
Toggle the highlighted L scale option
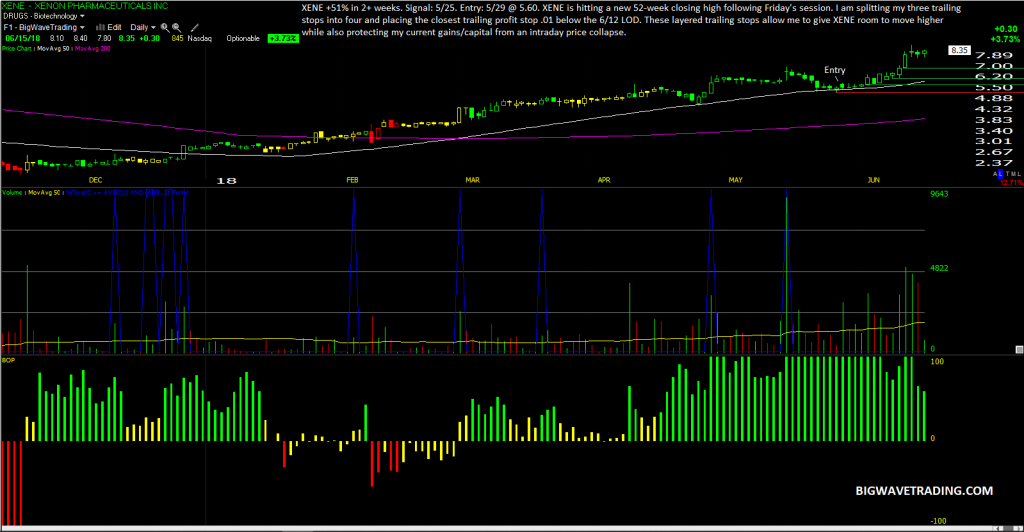point(1000,174)
